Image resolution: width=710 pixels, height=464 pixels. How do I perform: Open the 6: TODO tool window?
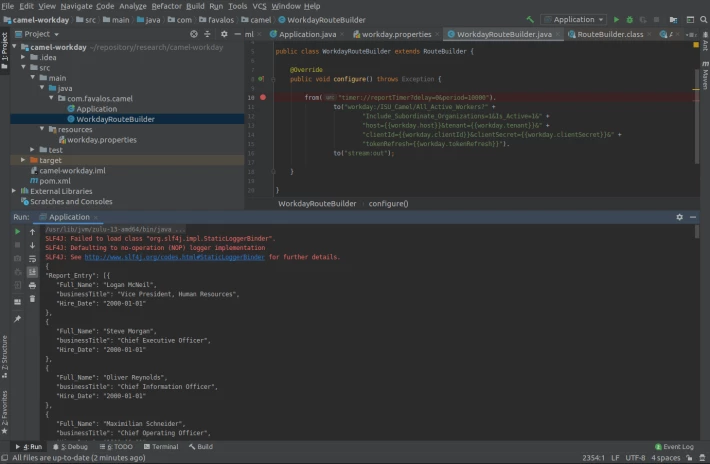click(x=116, y=446)
